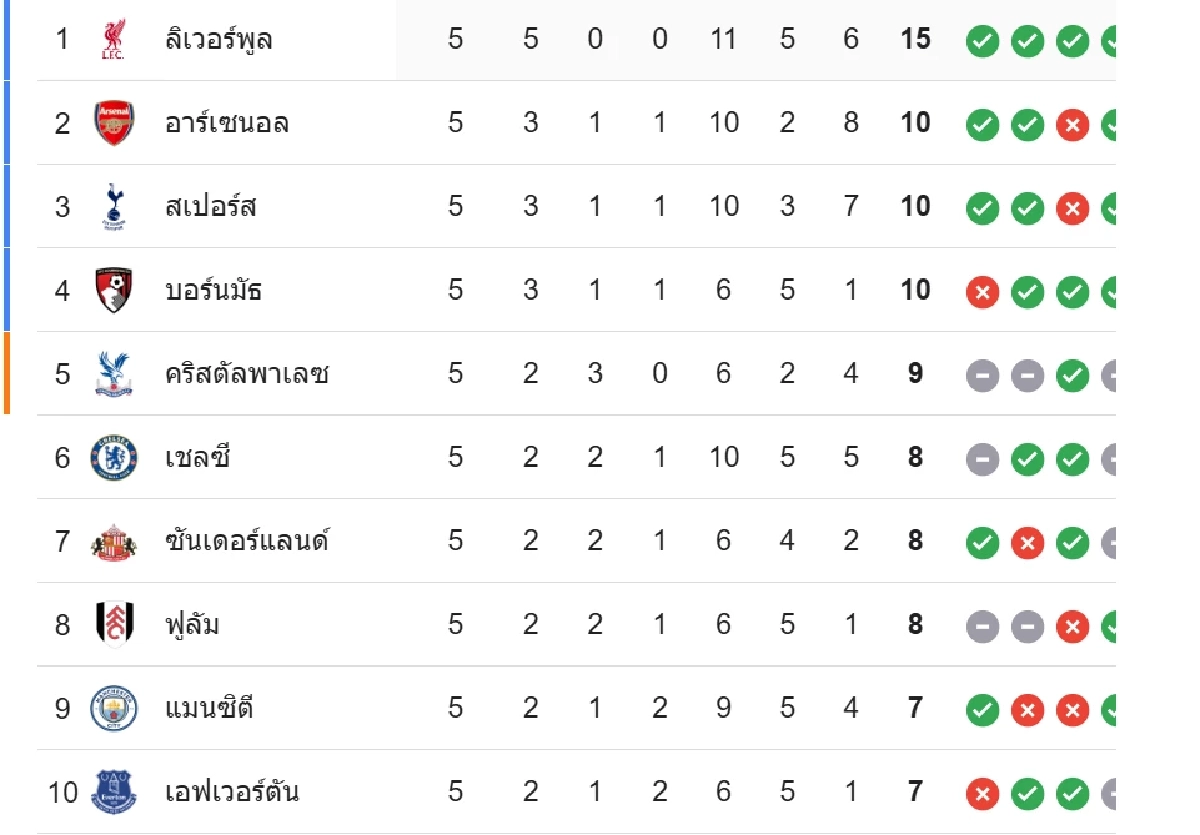Click Sunderland's red loss form indicator

coord(1027,543)
